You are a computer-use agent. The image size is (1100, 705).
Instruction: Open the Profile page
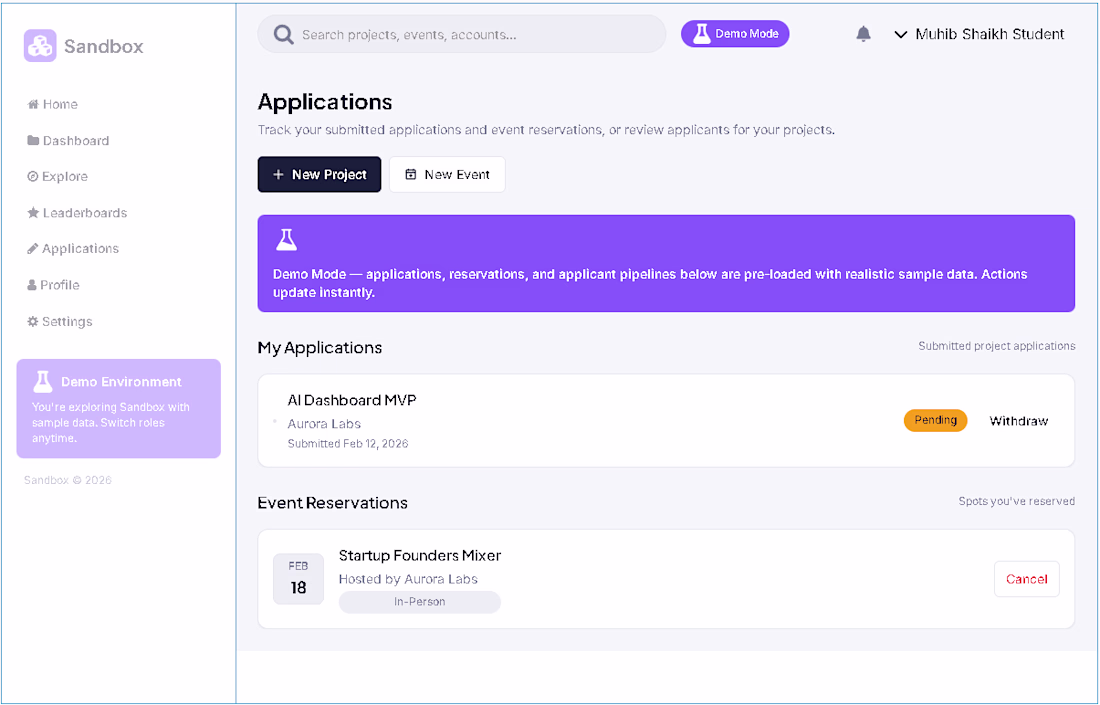tap(53, 285)
